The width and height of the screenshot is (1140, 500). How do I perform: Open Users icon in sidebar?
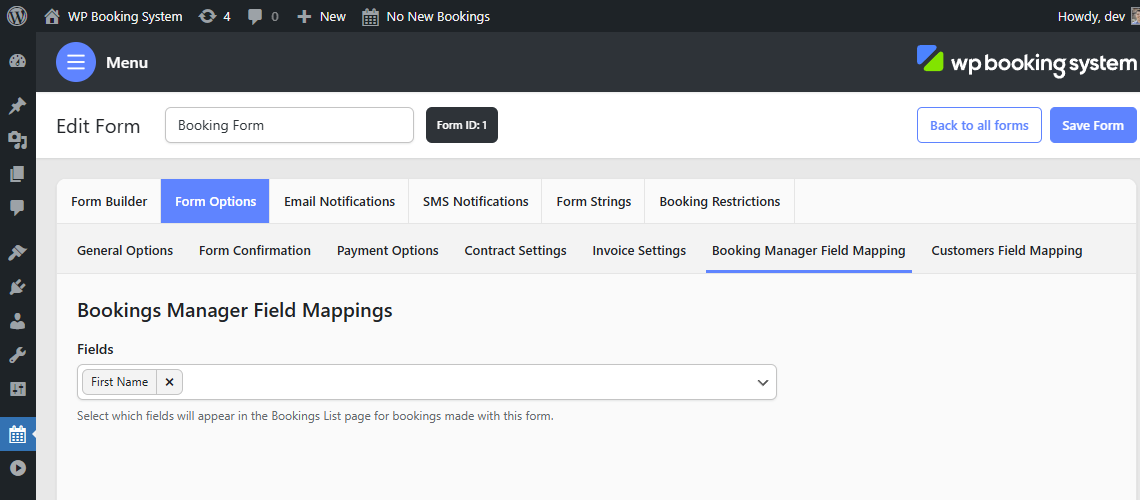[x=17, y=320]
